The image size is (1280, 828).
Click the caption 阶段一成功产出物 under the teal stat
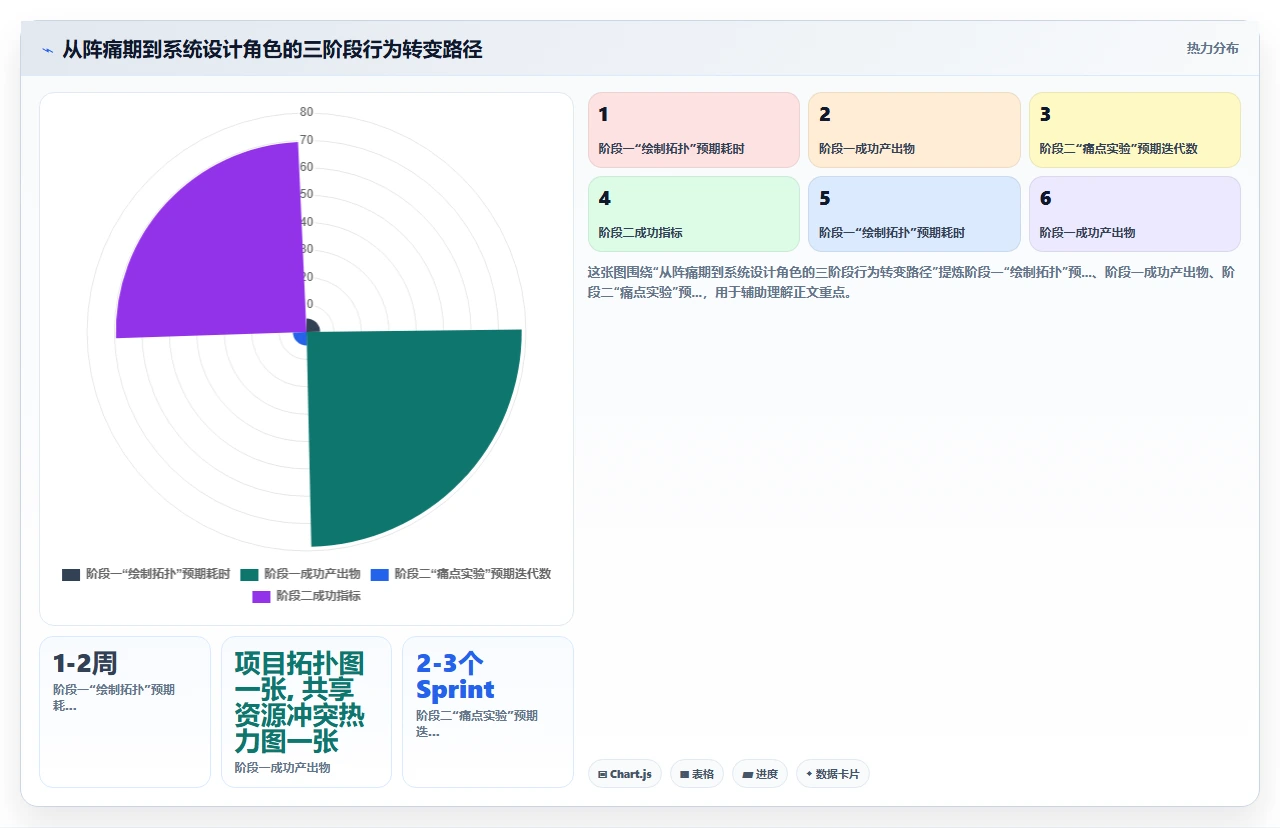pos(282,767)
